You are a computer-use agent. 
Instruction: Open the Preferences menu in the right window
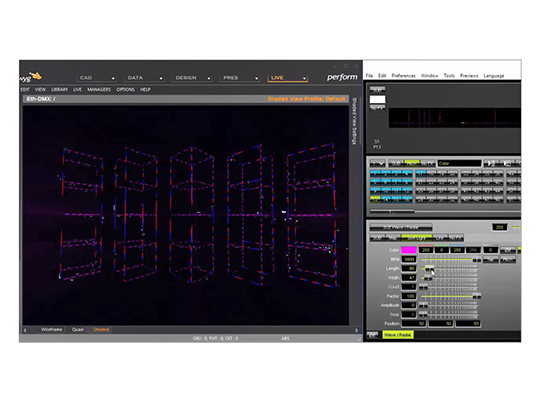(403, 75)
